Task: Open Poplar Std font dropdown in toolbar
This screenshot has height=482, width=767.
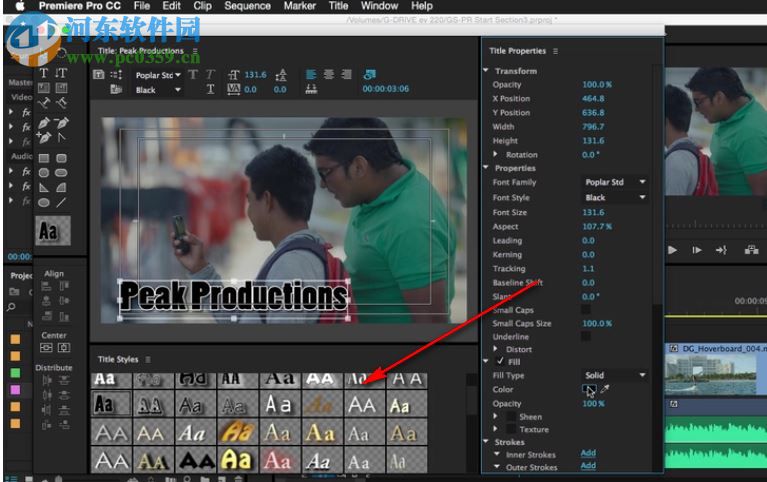Action: (x=158, y=75)
